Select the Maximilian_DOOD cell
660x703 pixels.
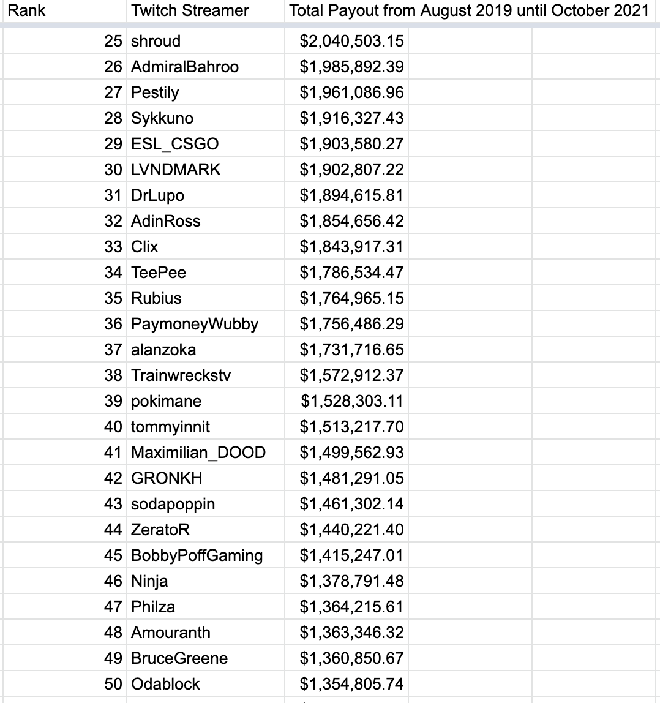[x=198, y=452]
